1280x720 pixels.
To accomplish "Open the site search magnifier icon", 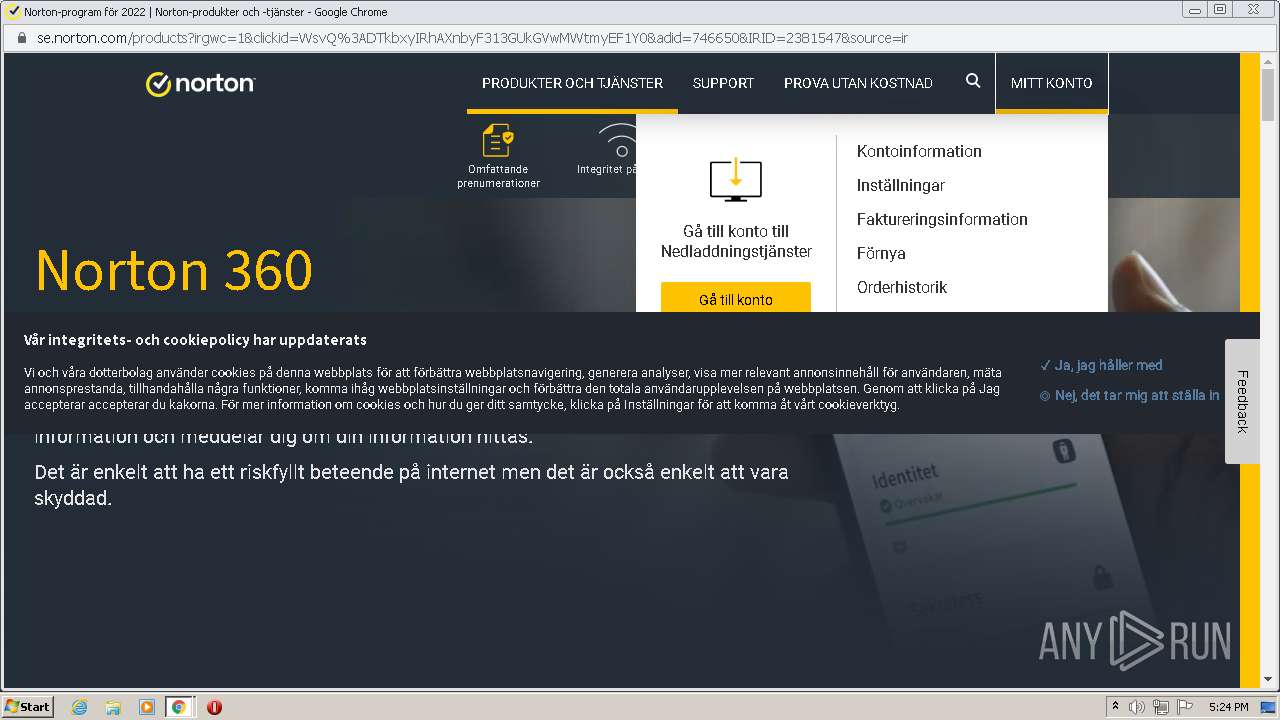I will click(x=973, y=81).
